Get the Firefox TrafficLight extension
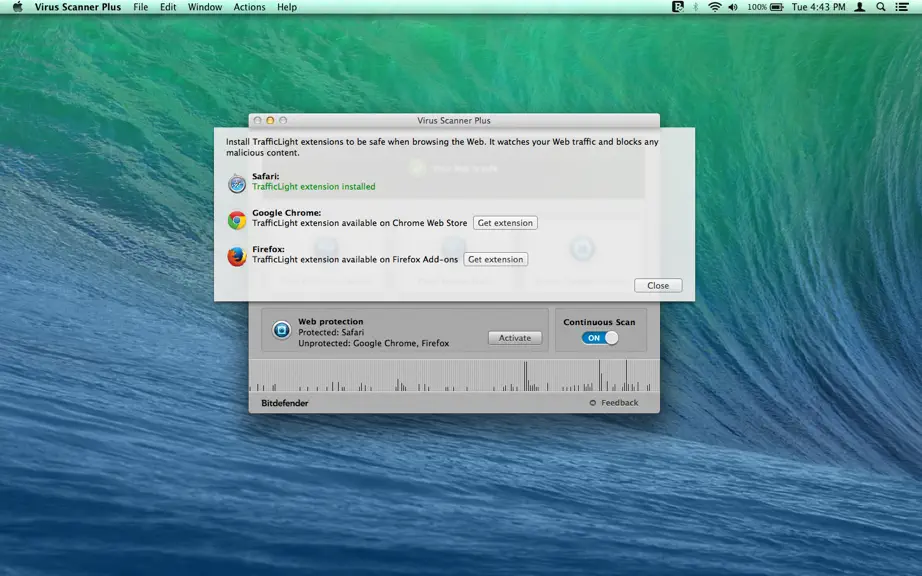 [x=496, y=259]
